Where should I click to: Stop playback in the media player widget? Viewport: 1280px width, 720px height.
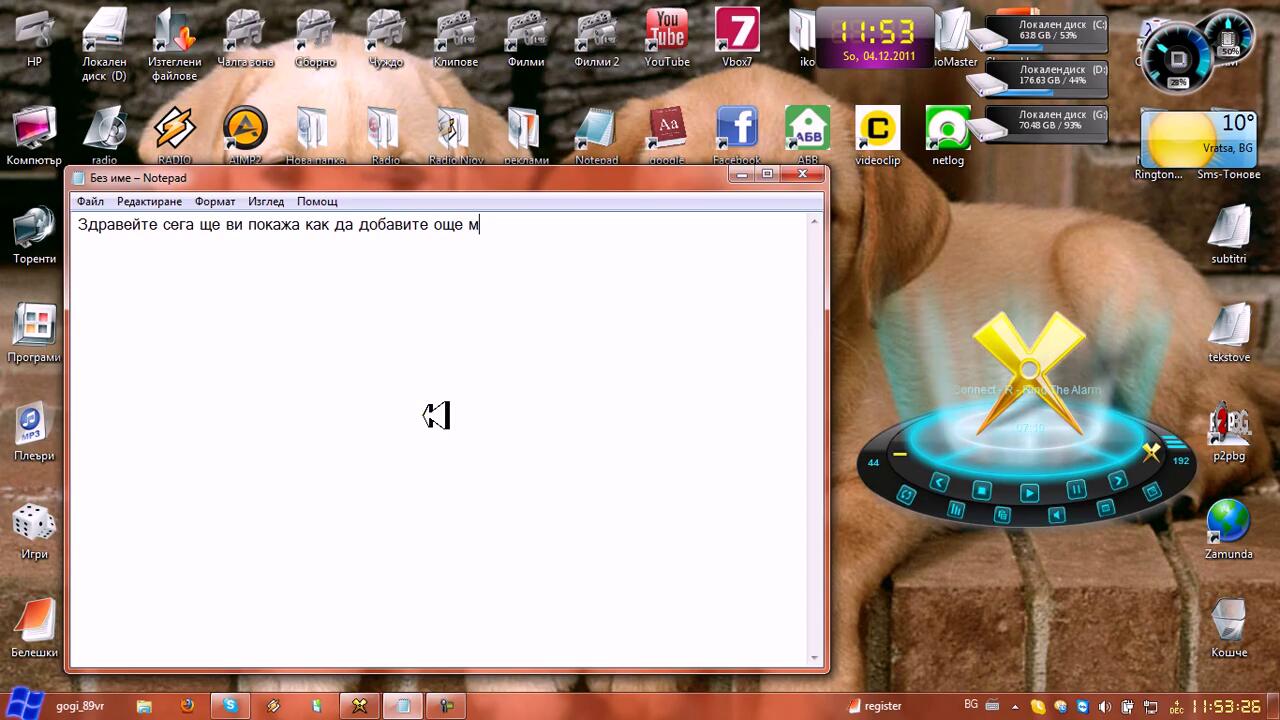982,490
